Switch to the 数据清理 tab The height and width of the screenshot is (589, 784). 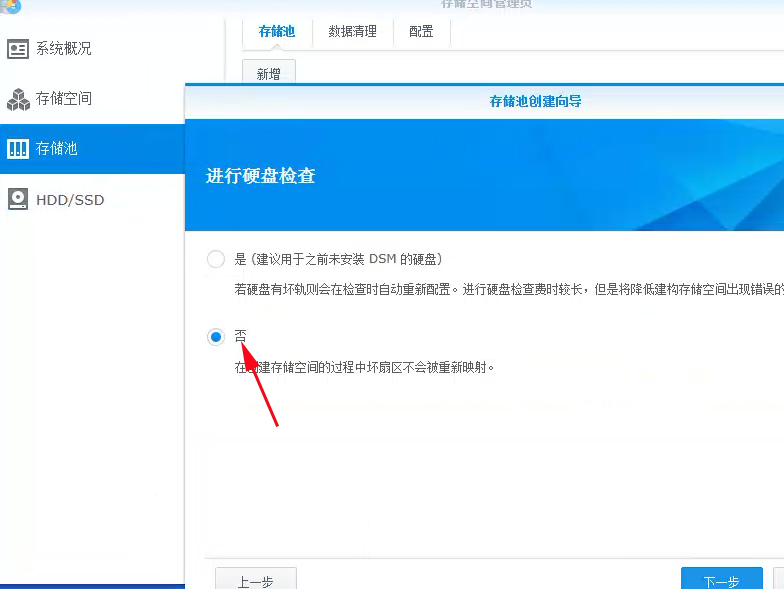pos(352,32)
